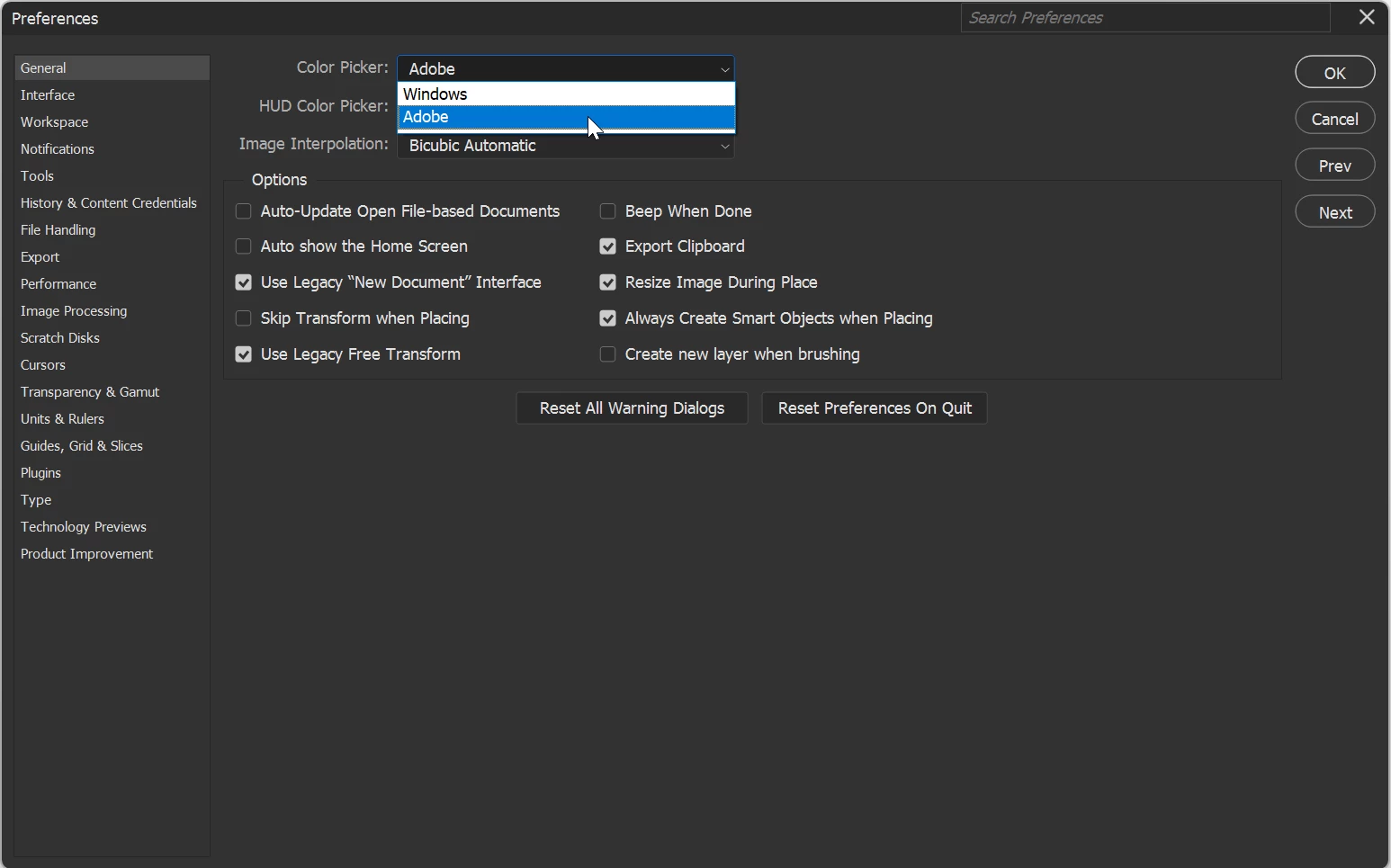Open Transparency & Gamut preferences
The height and width of the screenshot is (868, 1391).
[x=112, y=392]
